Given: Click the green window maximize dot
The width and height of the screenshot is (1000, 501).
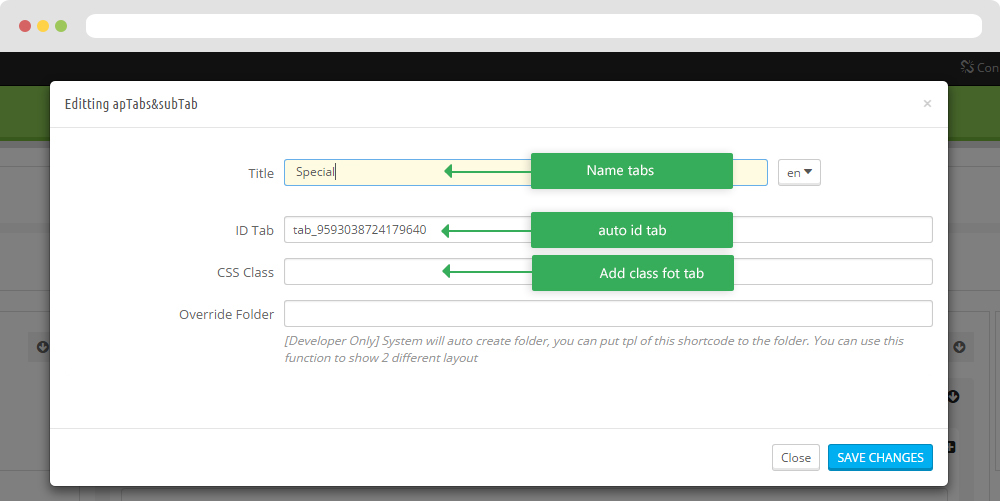Looking at the screenshot, I should 61,26.
